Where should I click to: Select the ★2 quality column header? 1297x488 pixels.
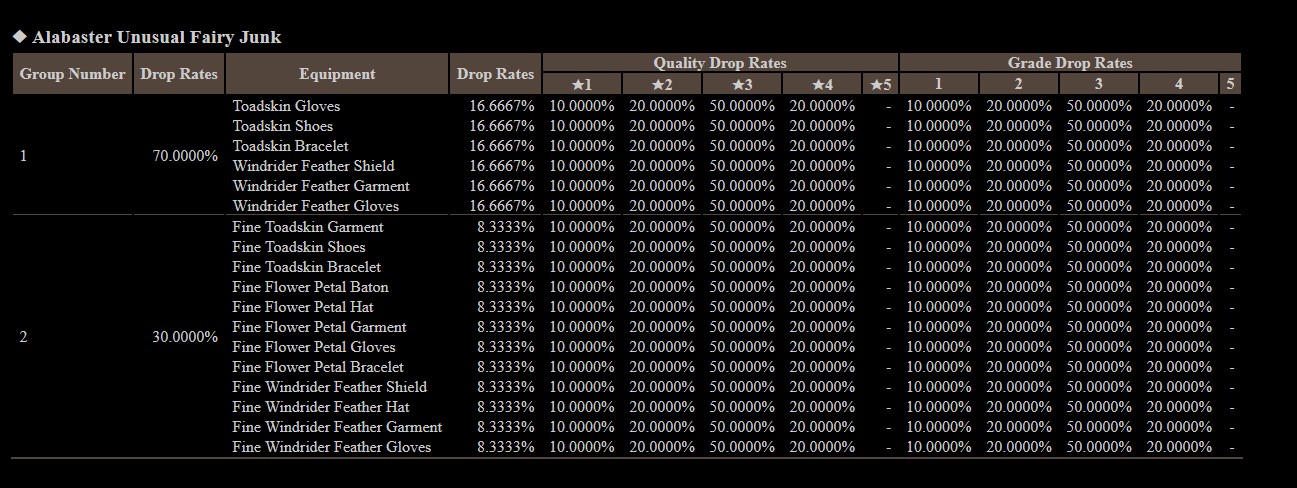tap(662, 84)
